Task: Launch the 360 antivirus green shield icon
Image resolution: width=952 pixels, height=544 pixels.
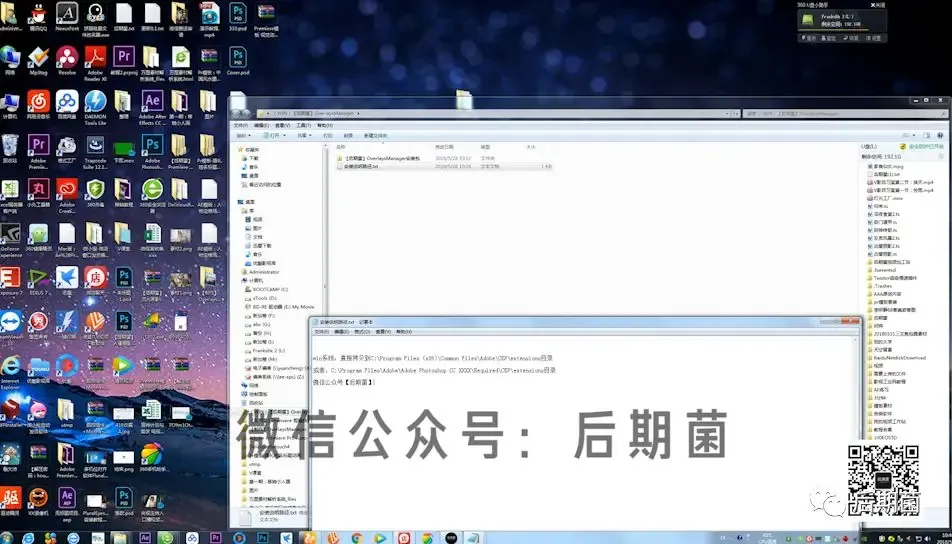Action: click(95, 191)
